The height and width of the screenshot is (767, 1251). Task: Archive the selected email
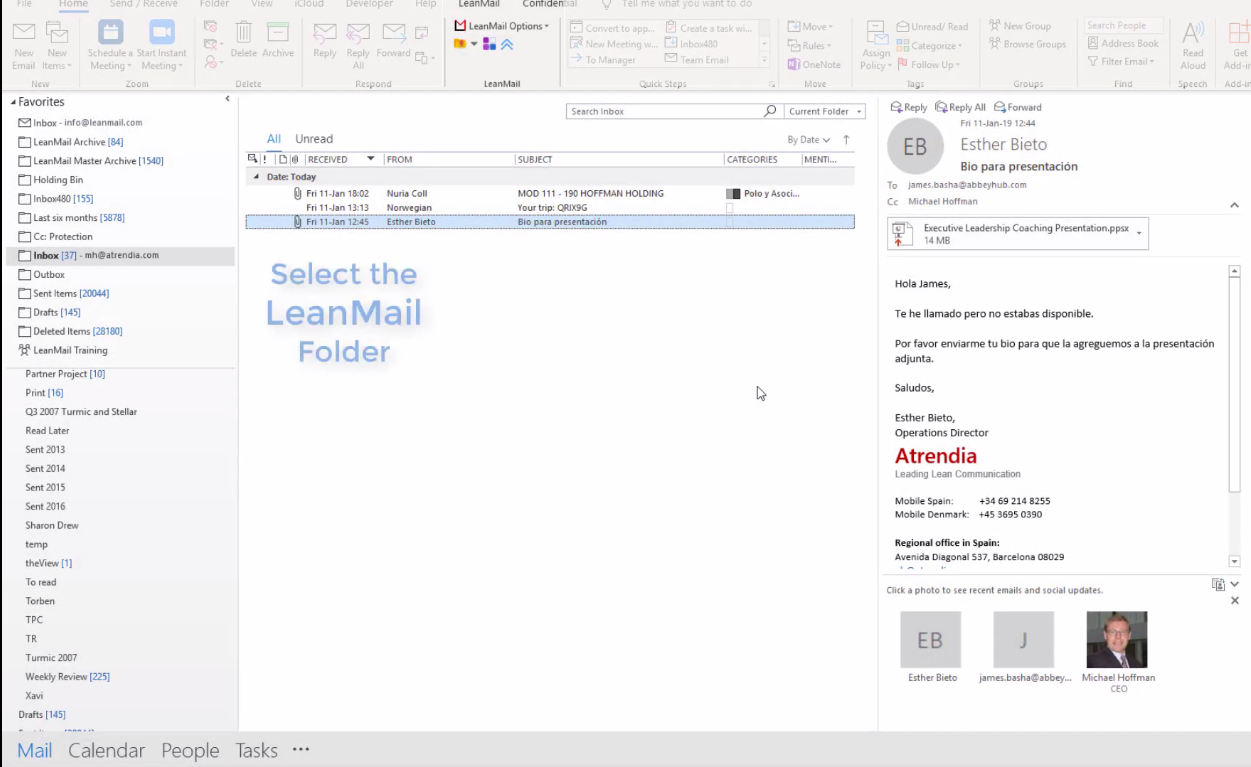(277, 38)
